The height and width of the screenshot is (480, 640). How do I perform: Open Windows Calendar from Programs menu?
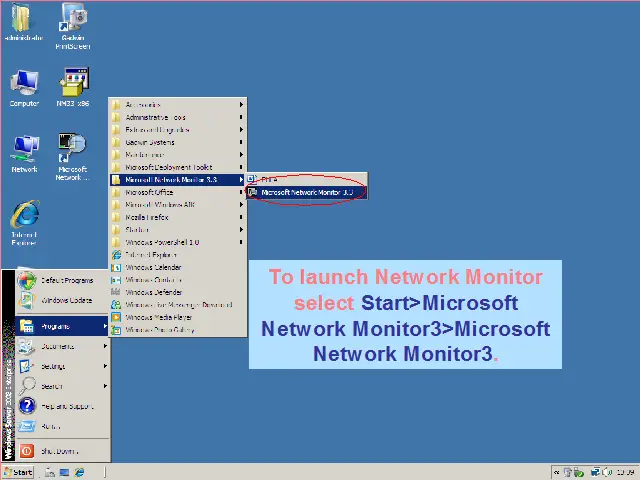(153, 267)
